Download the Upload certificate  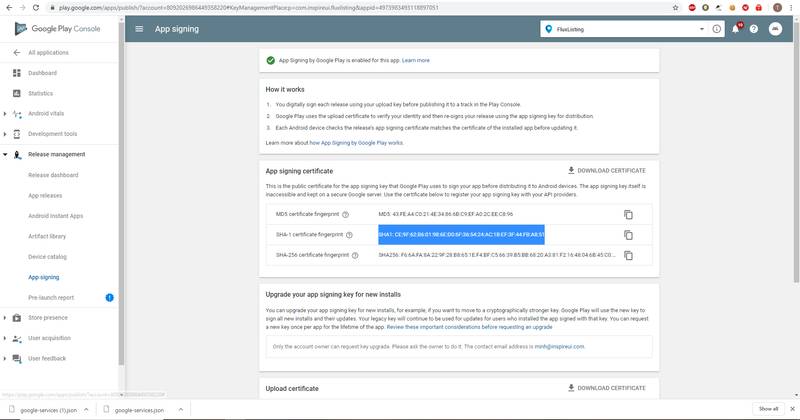607,388
